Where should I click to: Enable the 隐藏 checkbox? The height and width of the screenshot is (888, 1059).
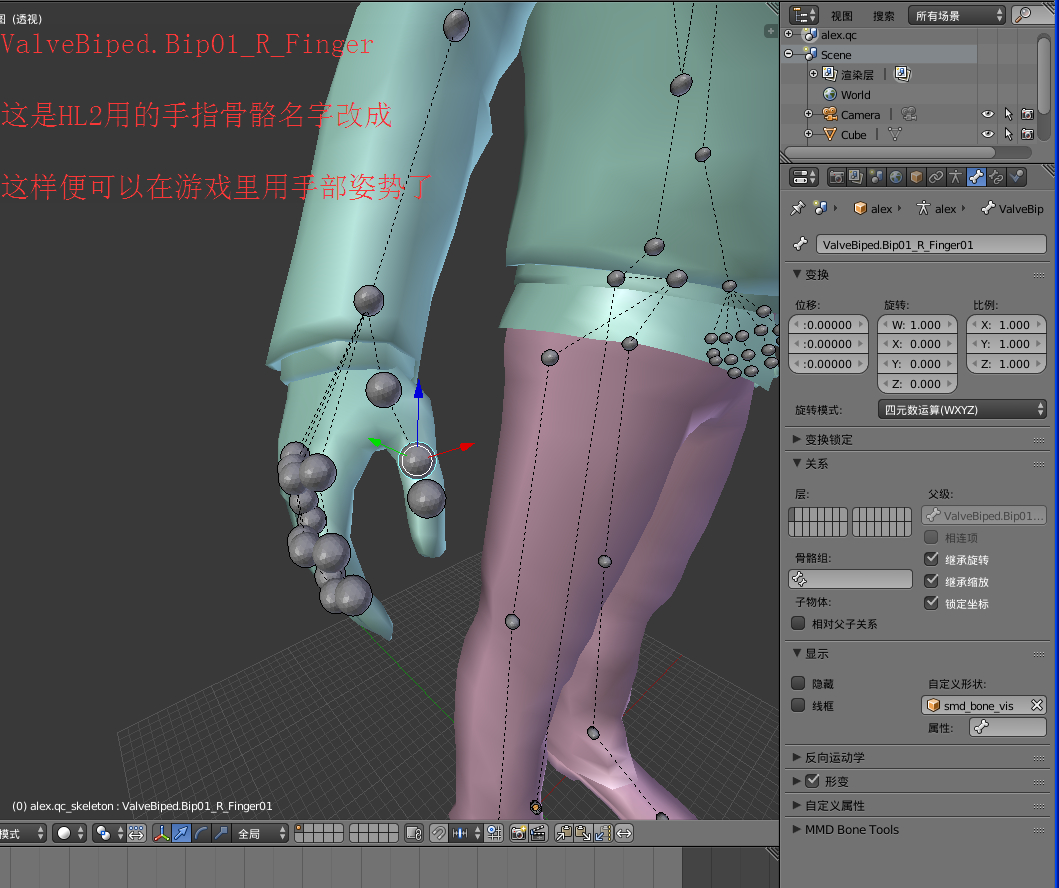pyautogui.click(x=798, y=683)
